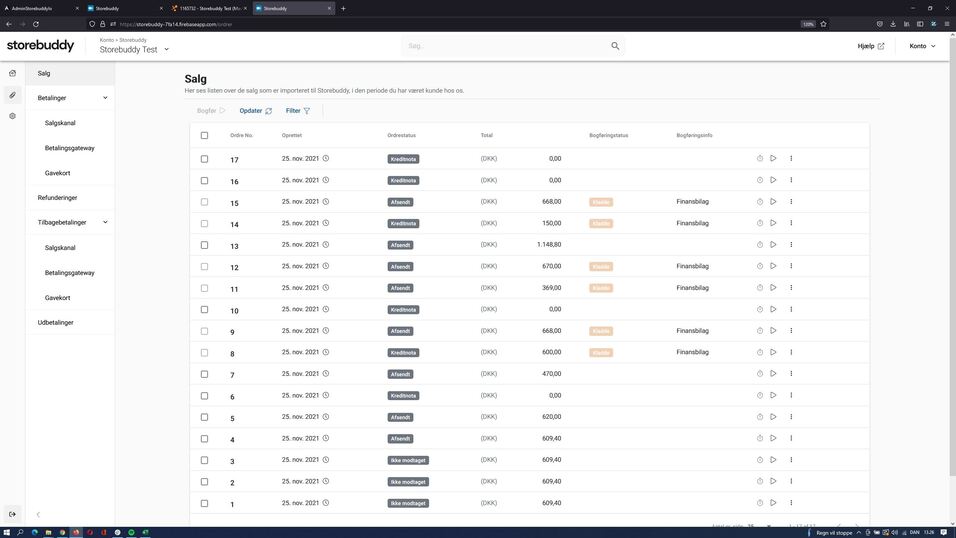The width and height of the screenshot is (956, 538).
Task: Tick the checkbox for order 8
Action: point(204,353)
